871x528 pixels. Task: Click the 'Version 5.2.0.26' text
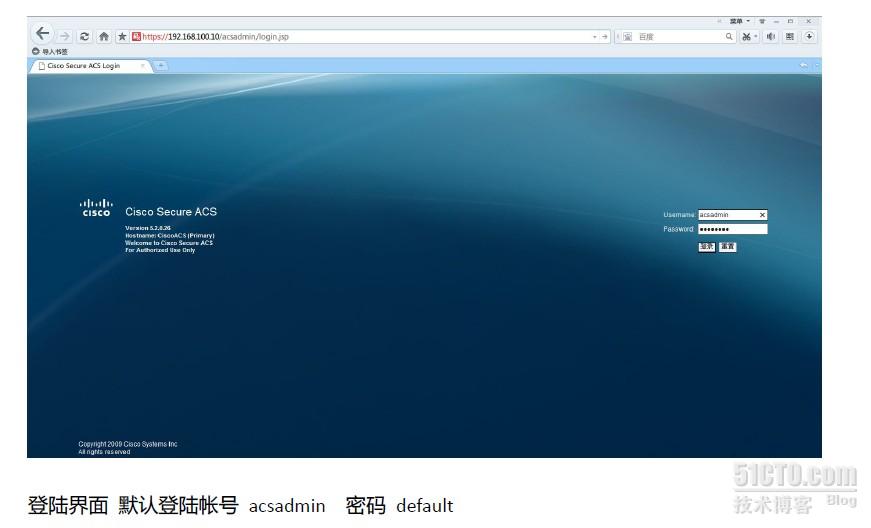[x=148, y=228]
